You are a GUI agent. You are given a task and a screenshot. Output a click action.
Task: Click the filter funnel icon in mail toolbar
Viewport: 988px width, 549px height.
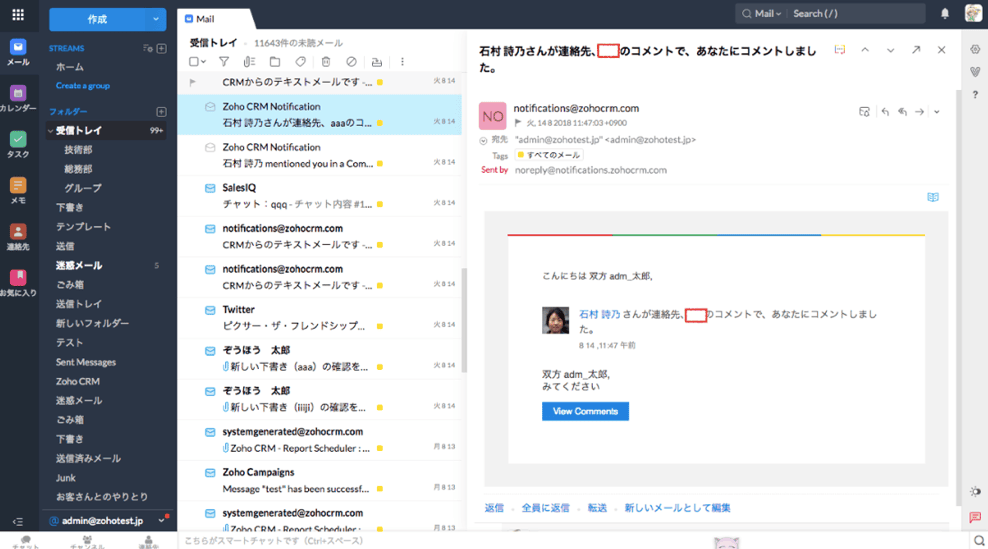point(224,62)
